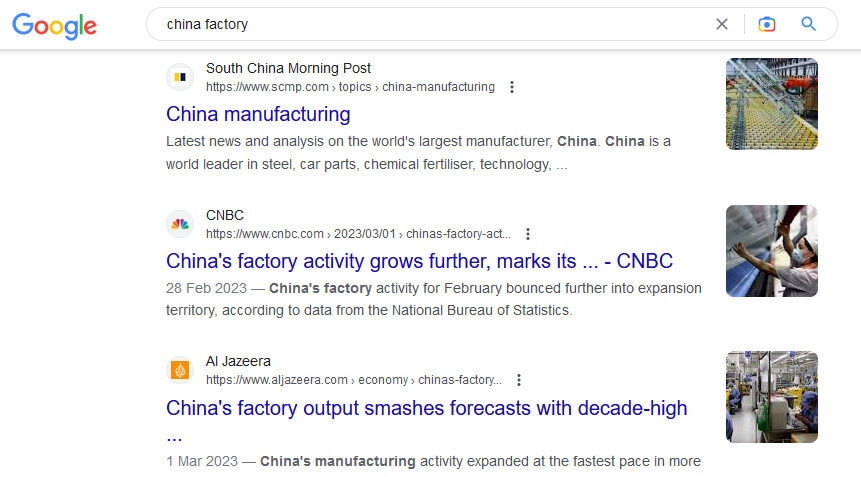Click the aljazeera.com URL breadcrumb
The image size is (861, 477).
click(x=354, y=380)
